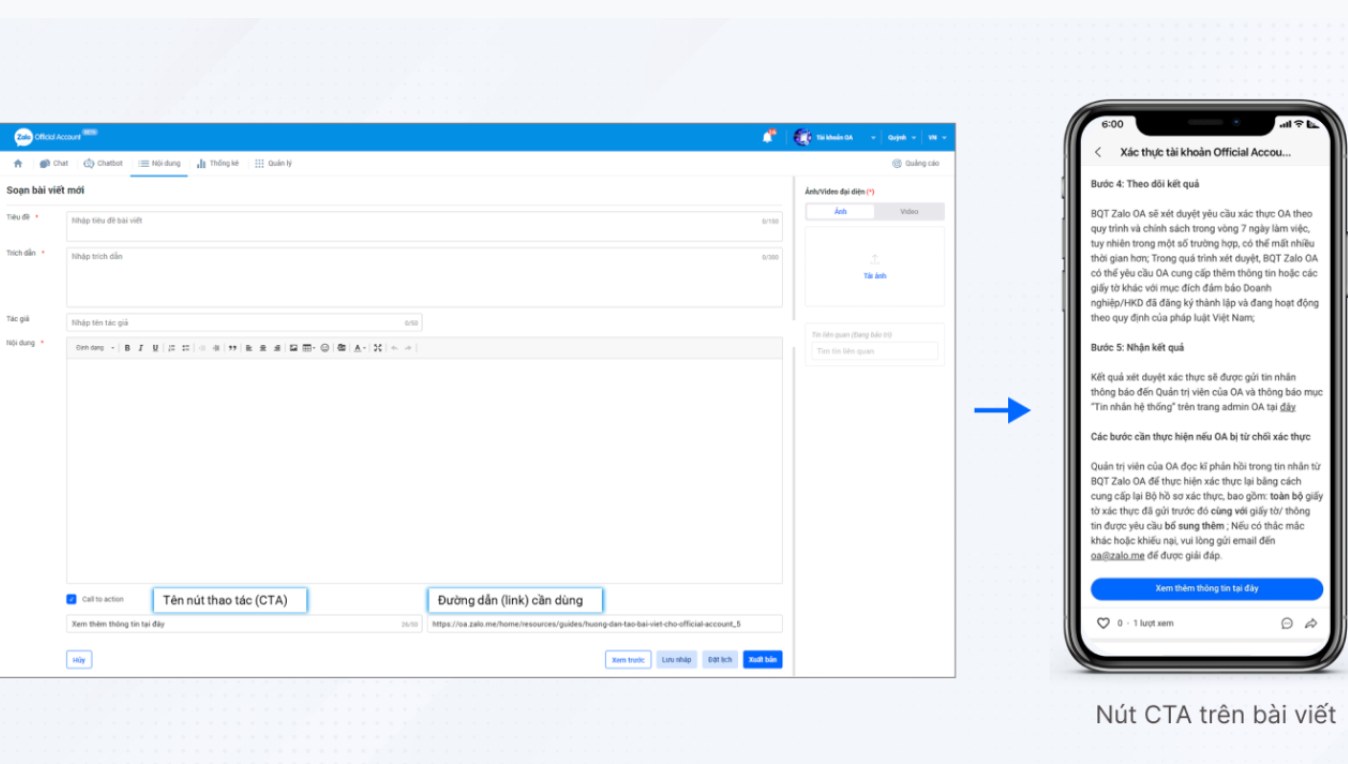Screen dimensions: 1348x764
Task: Expand the Quỳnh user dropdown
Action: [901, 138]
